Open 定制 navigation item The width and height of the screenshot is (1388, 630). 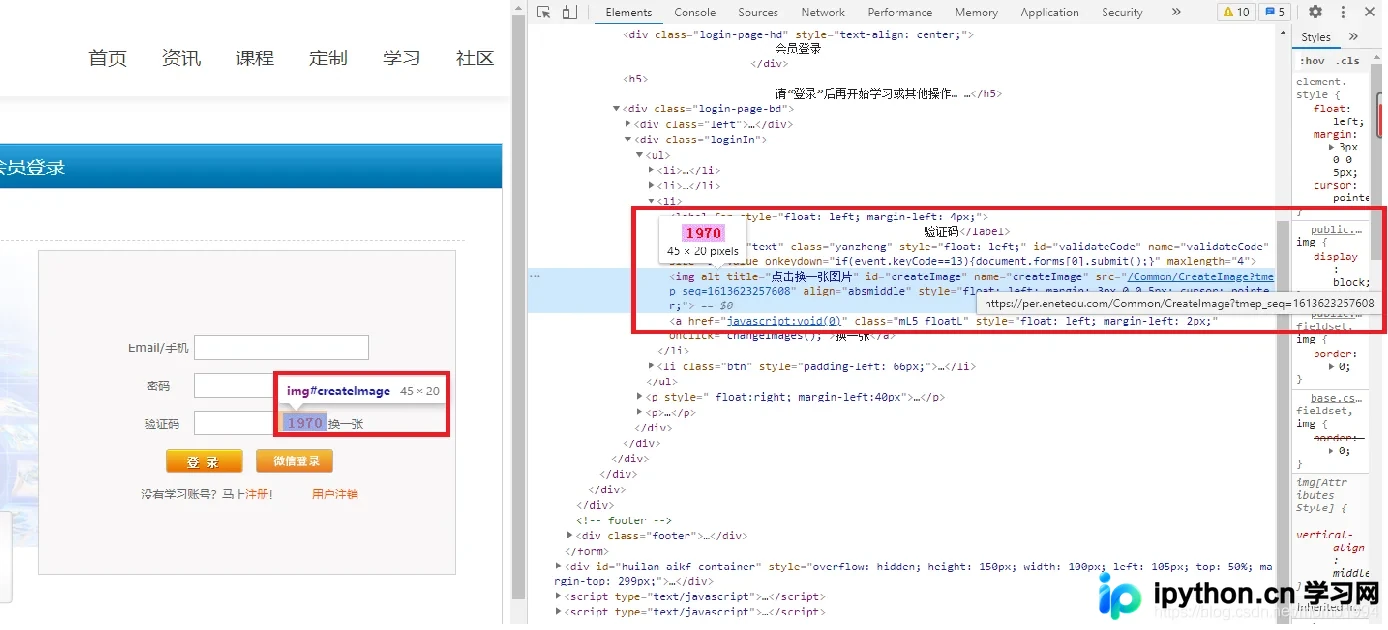(328, 58)
